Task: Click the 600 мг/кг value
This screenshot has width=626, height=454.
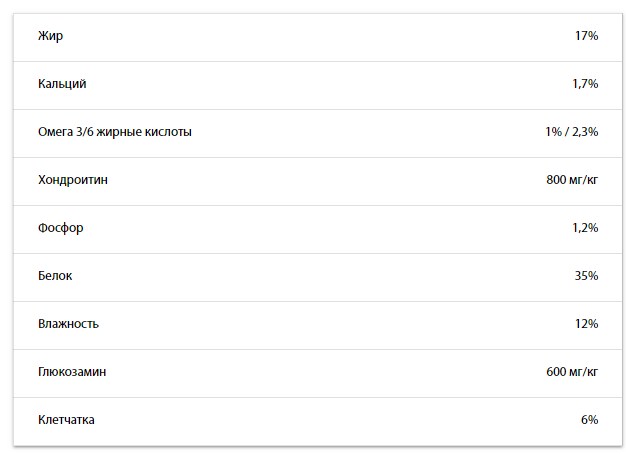Action: pos(572,372)
